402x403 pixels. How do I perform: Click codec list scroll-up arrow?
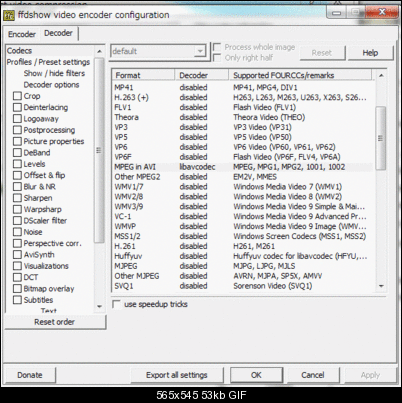(x=381, y=76)
